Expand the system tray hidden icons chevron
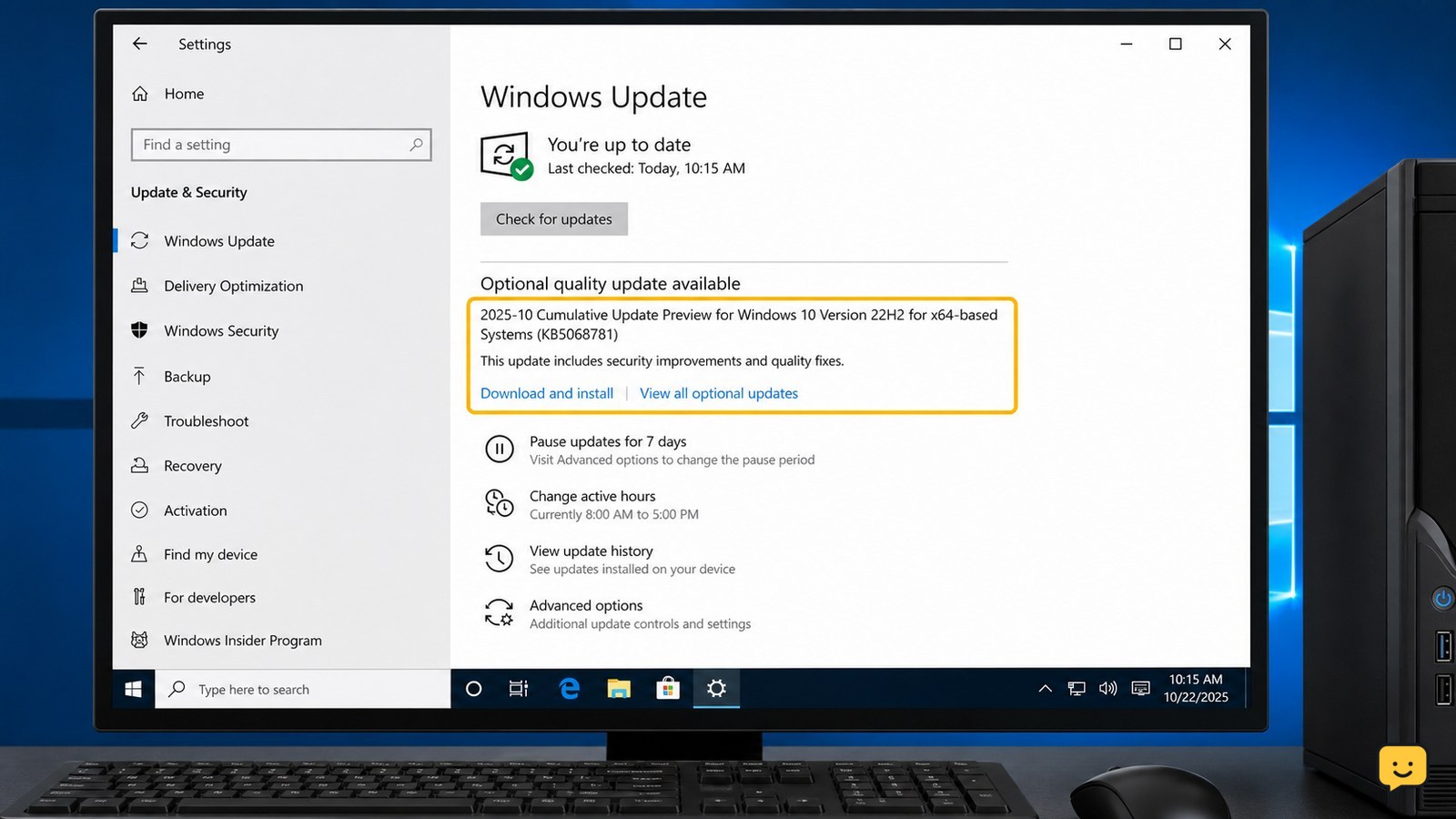This screenshot has width=1456, height=819. point(1046,689)
